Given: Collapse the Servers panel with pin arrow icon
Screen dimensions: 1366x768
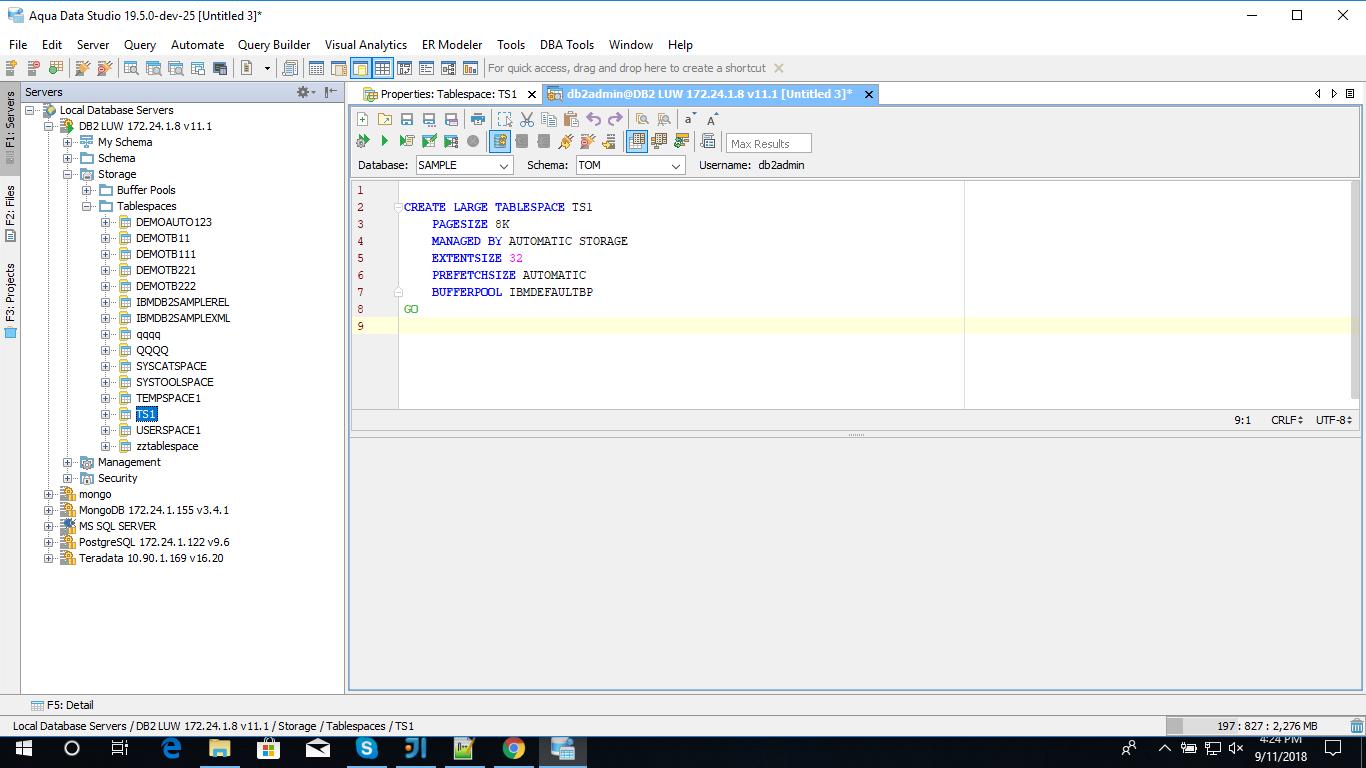Looking at the screenshot, I should click(329, 92).
